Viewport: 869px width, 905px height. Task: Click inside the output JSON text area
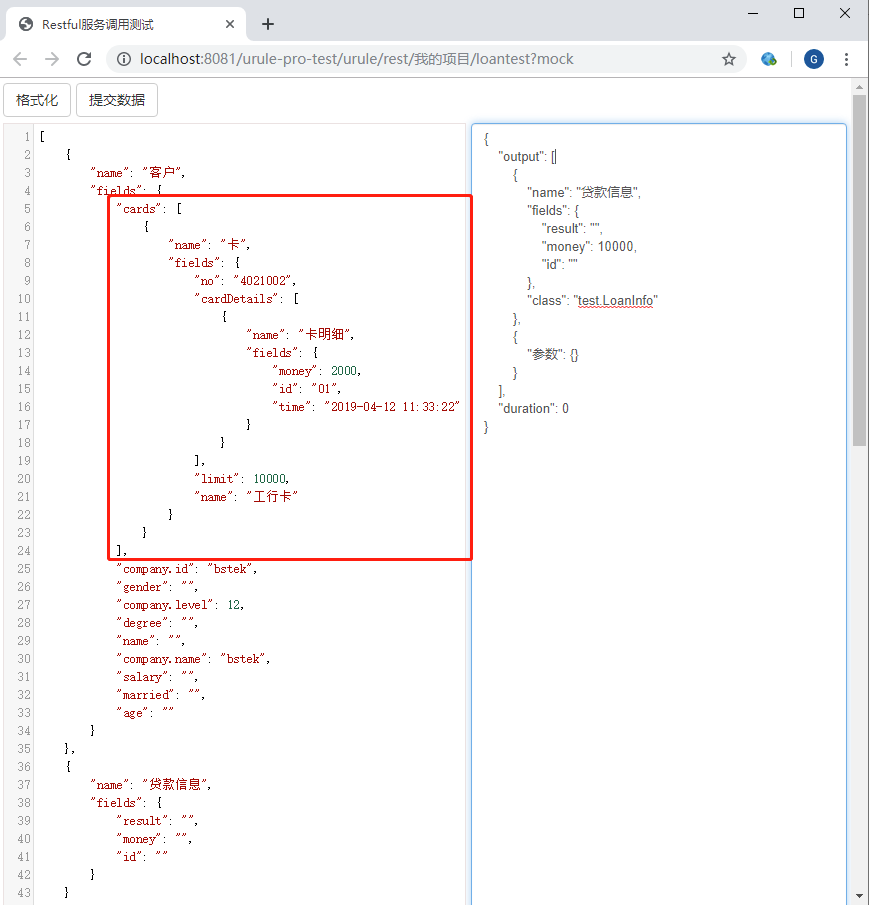659,514
